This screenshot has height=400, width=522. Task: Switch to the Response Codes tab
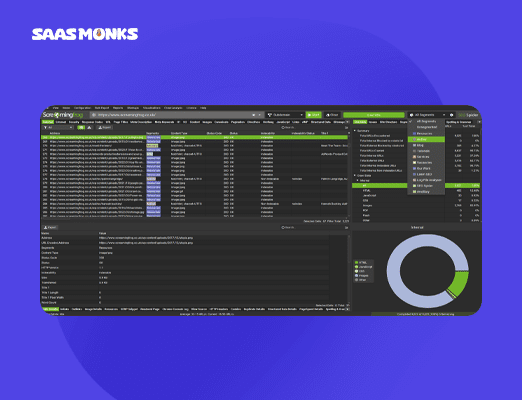[x=92, y=122]
